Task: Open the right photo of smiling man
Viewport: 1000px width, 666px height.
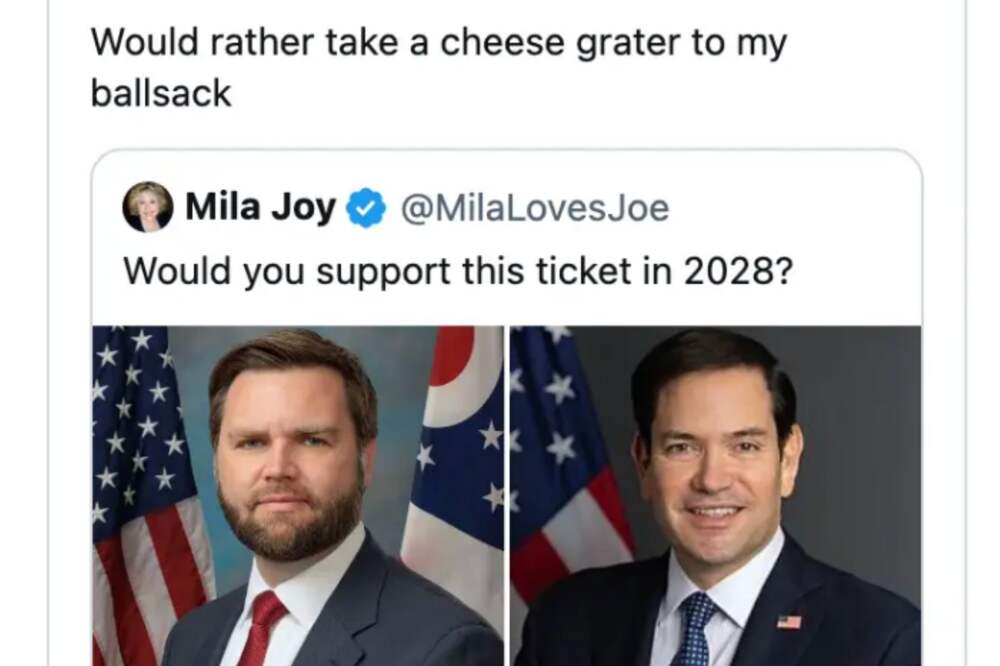Action: pos(716,496)
